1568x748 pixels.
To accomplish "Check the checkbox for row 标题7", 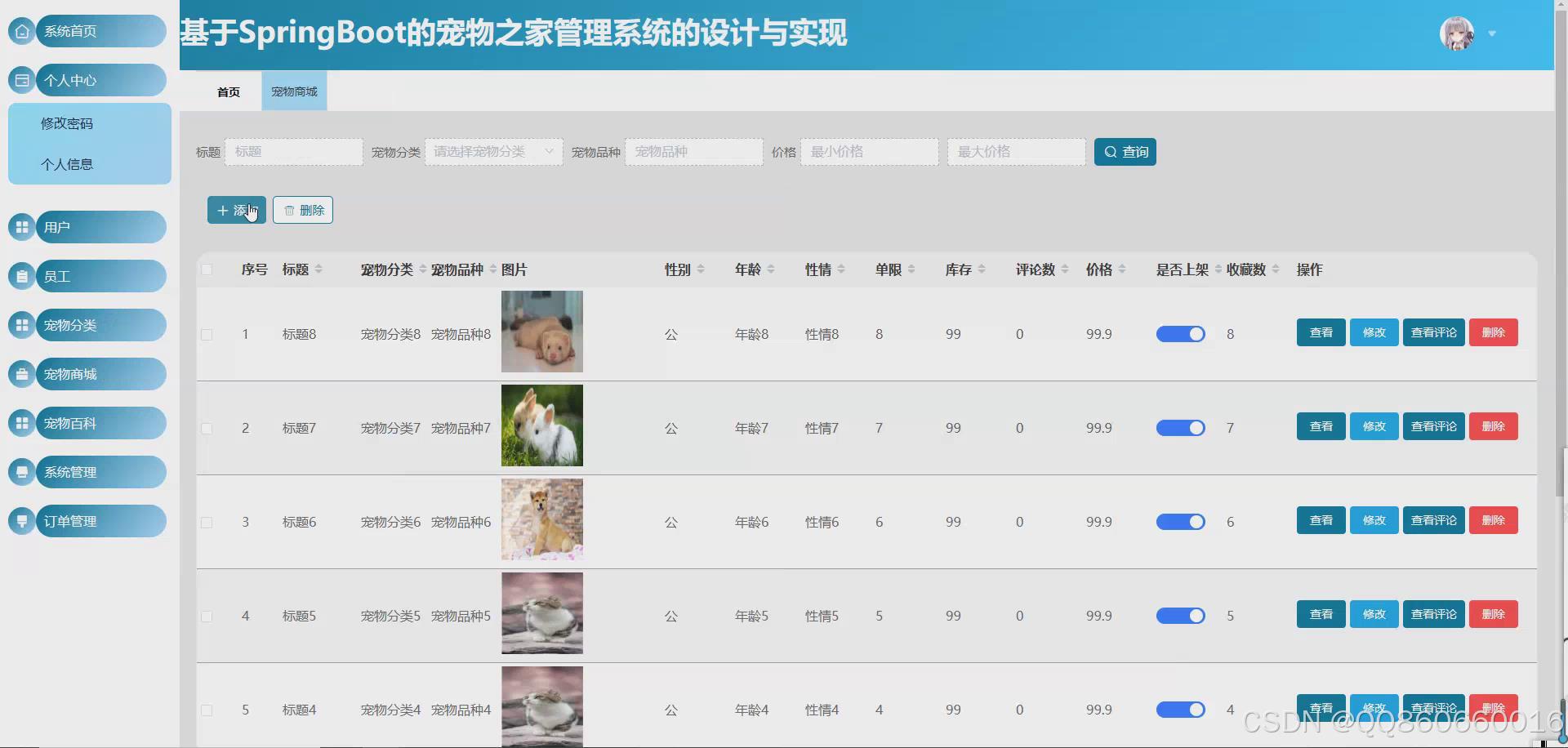I will [207, 429].
